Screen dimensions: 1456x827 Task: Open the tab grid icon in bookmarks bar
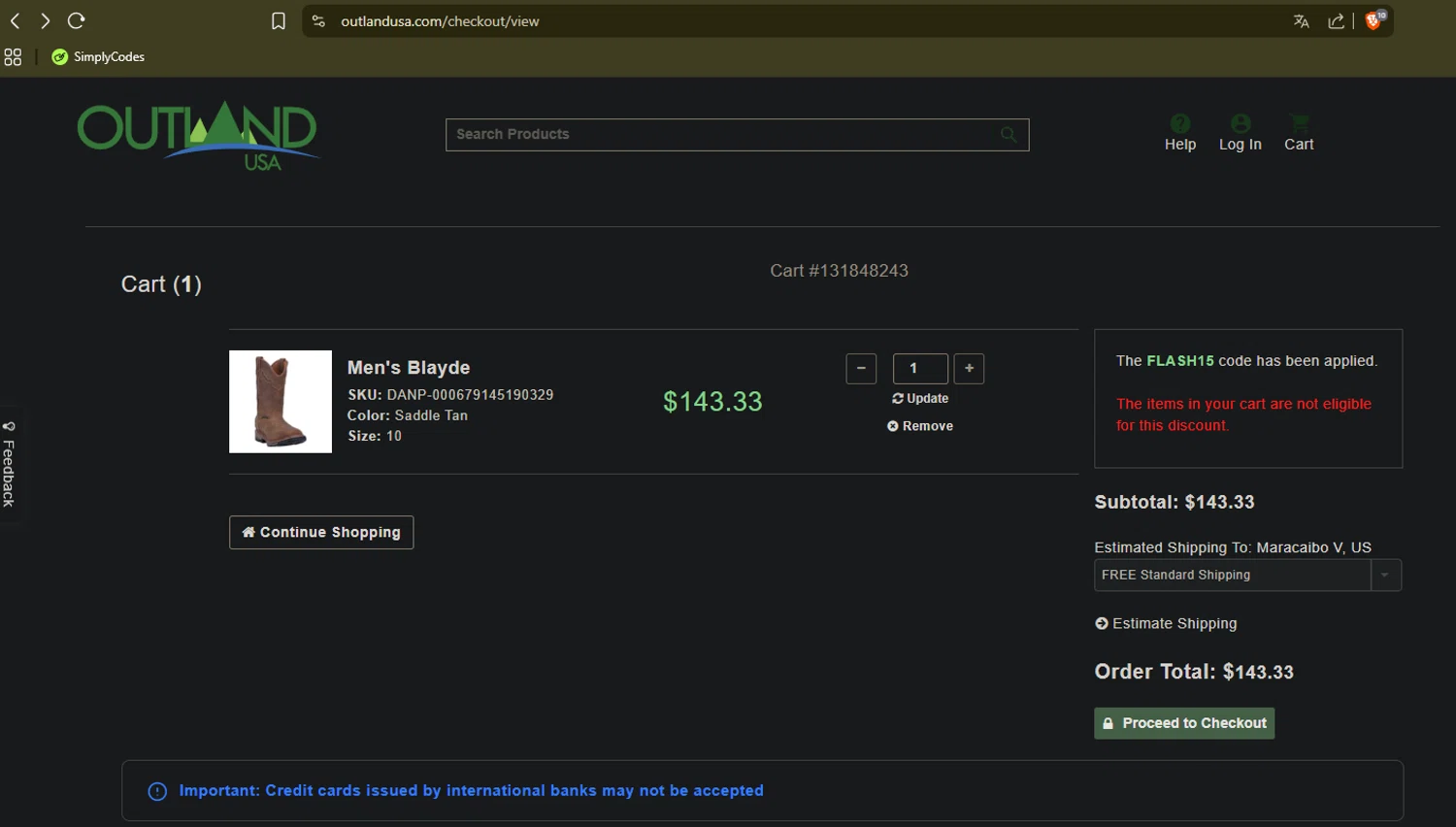tap(13, 57)
